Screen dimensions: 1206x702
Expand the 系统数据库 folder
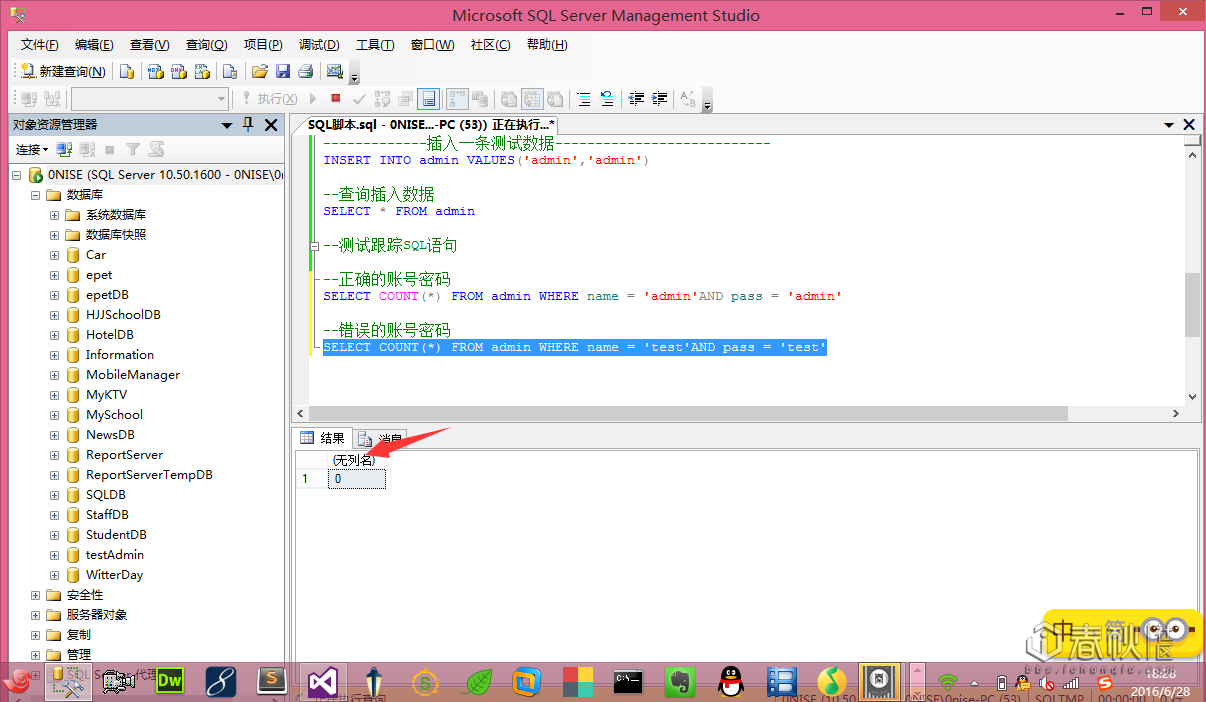coord(55,215)
